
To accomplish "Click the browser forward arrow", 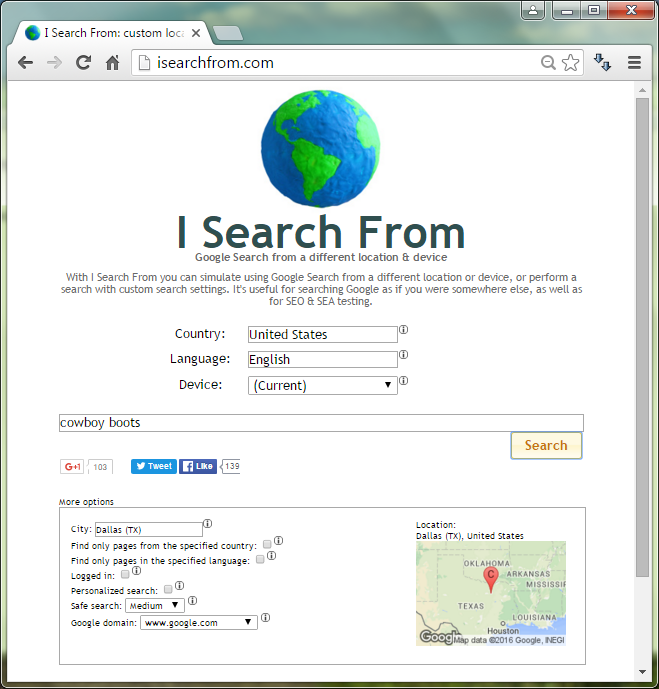I will point(54,63).
